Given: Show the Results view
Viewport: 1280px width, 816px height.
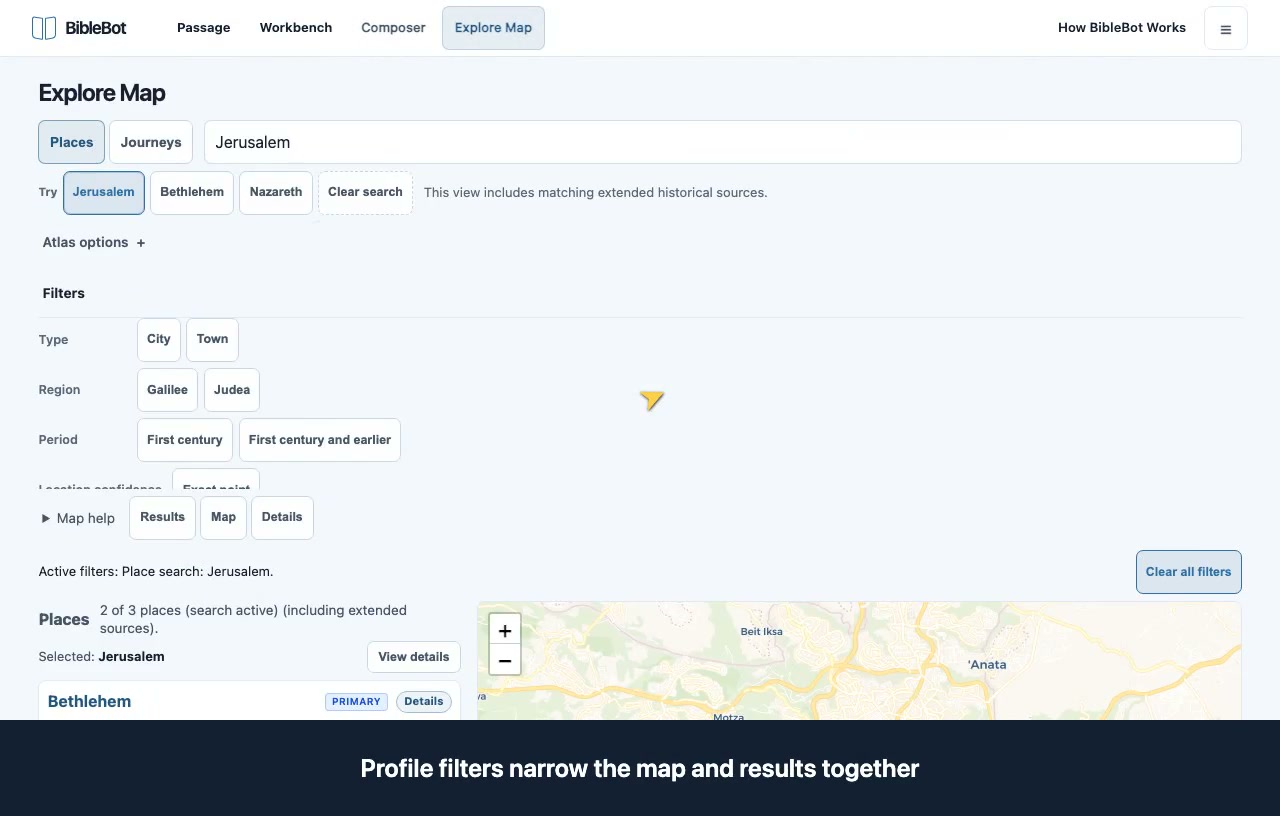Looking at the screenshot, I should tap(163, 517).
